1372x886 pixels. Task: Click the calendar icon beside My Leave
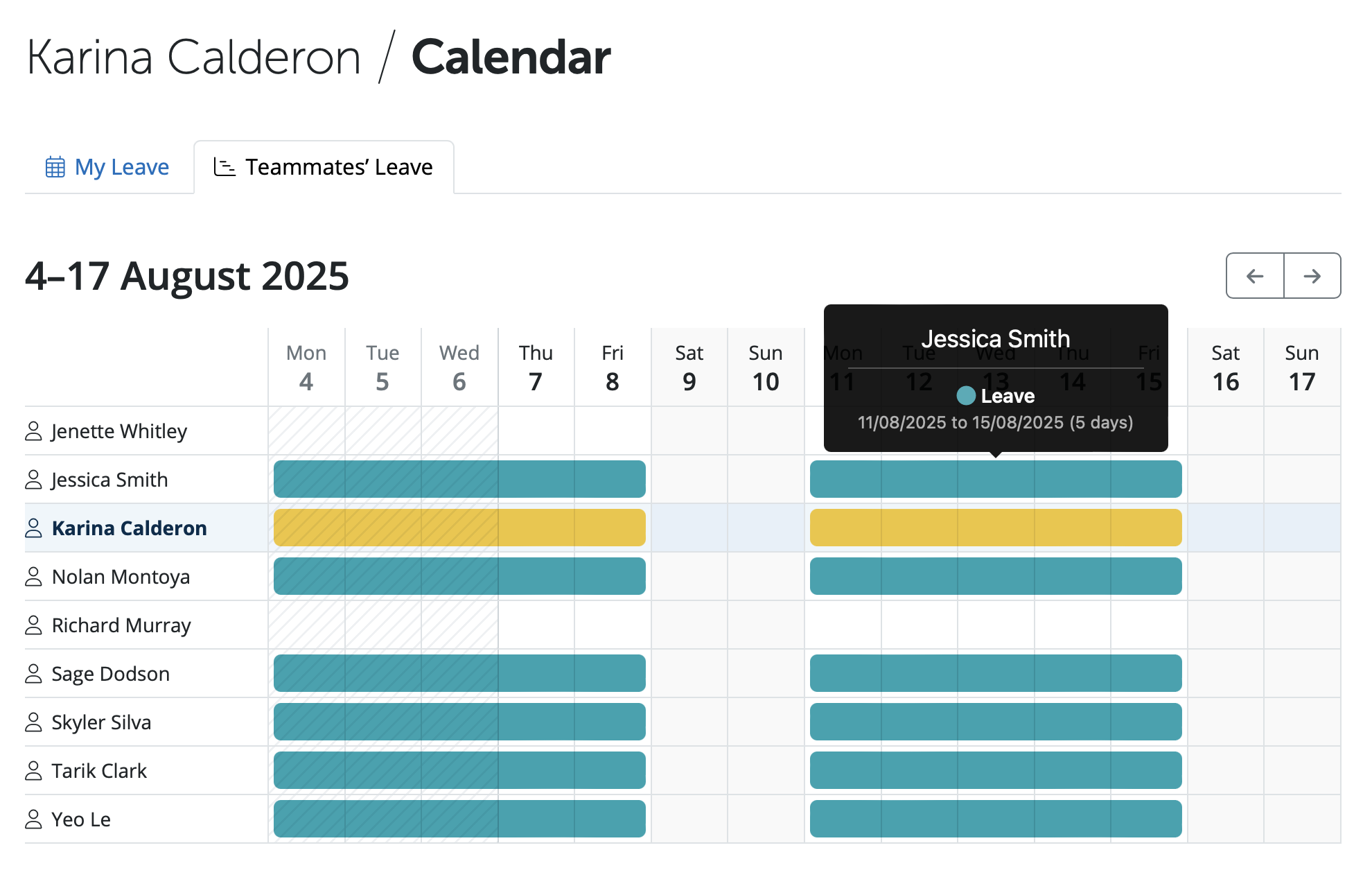[x=55, y=167]
